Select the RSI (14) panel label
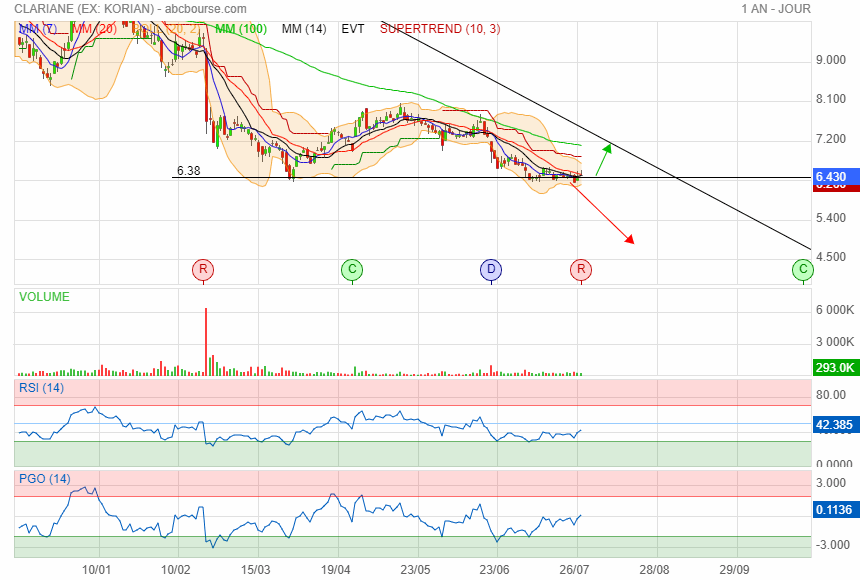Viewport: 860px width, 580px height. point(42,388)
